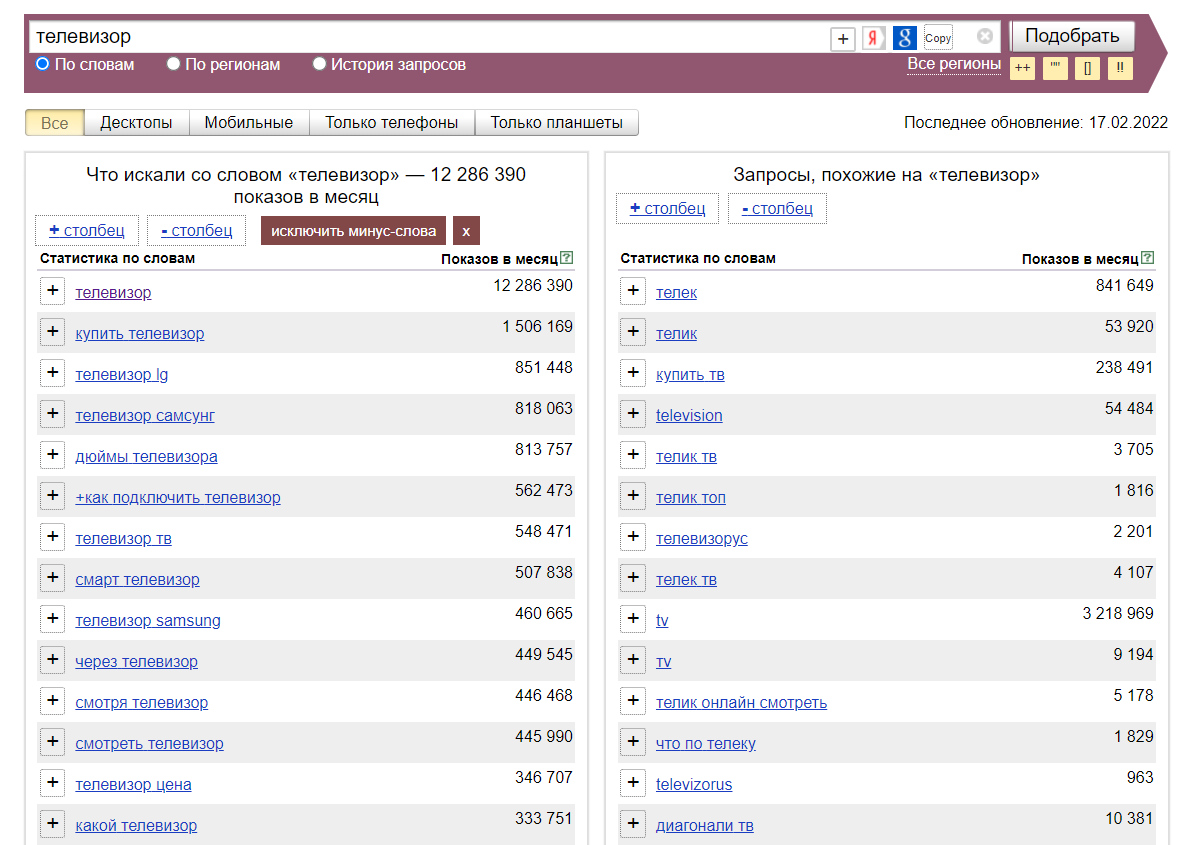Switch to the Только телефоны tab
Image resolution: width=1198 pixels, height=845 pixels.
pyautogui.click(x=391, y=122)
